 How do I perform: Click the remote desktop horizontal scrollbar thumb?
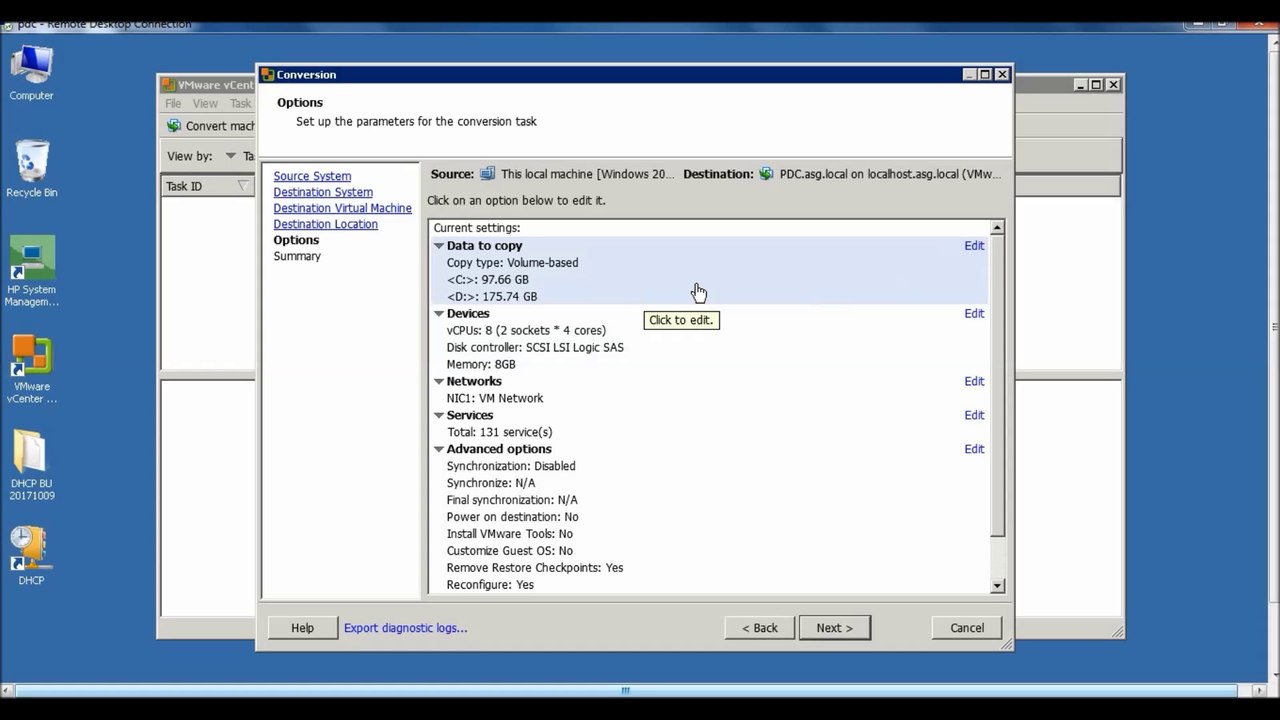[626, 690]
